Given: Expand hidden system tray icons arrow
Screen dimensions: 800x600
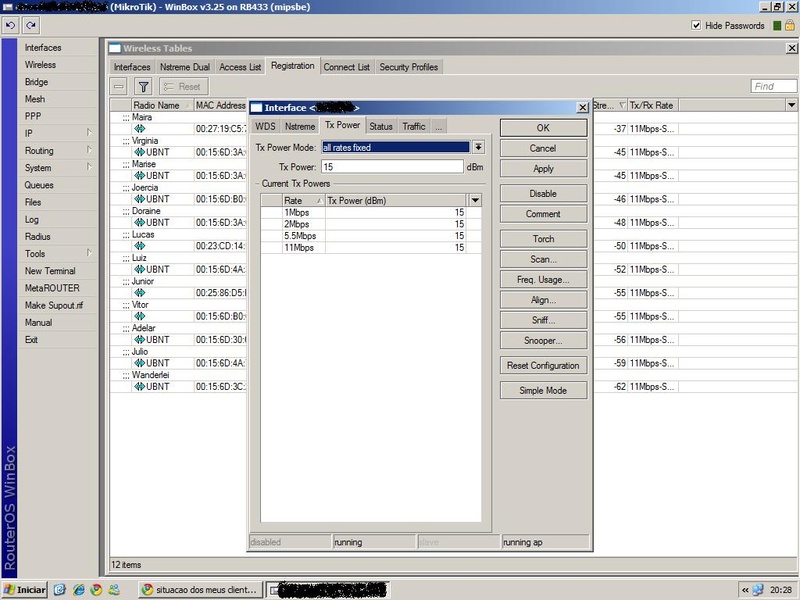Looking at the screenshot, I should click(x=745, y=590).
